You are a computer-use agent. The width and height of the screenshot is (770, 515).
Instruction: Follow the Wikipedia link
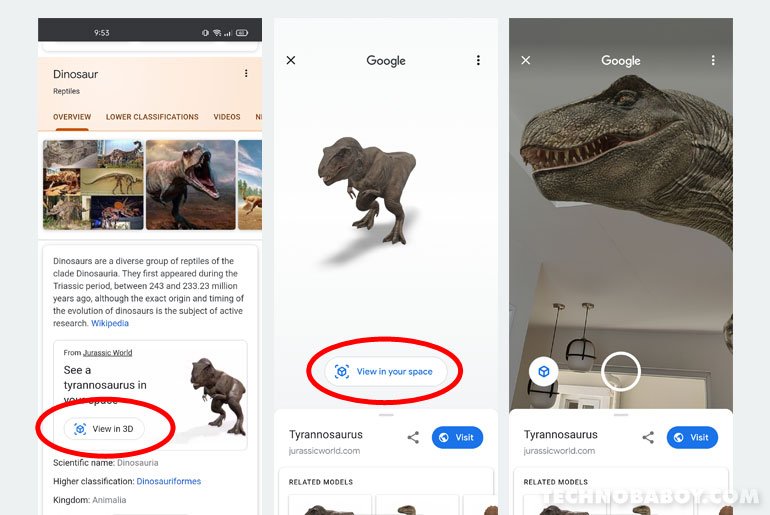[110, 323]
